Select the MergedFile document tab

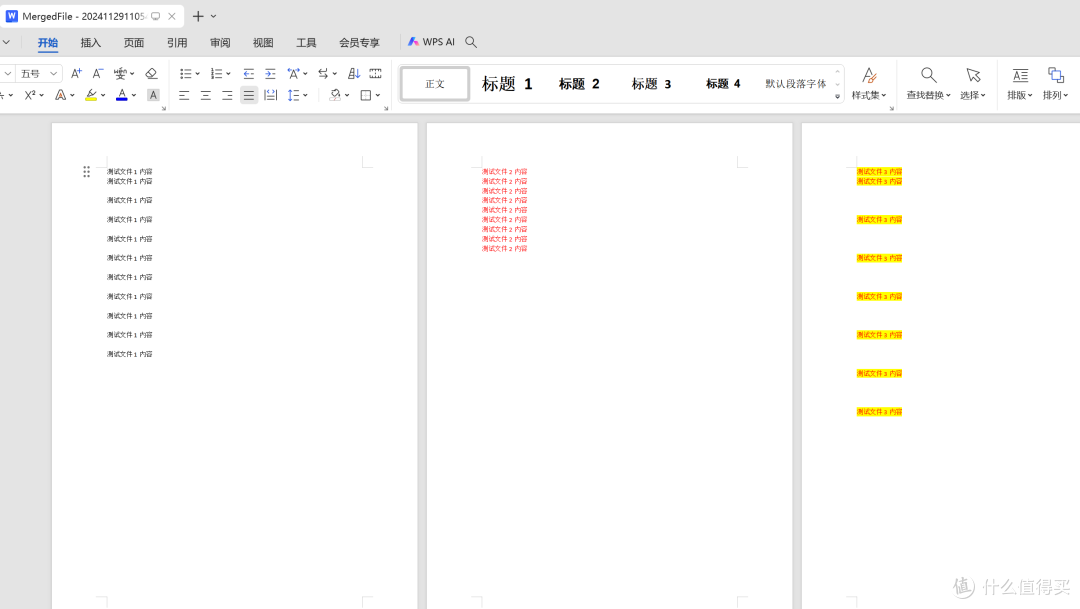coord(92,16)
